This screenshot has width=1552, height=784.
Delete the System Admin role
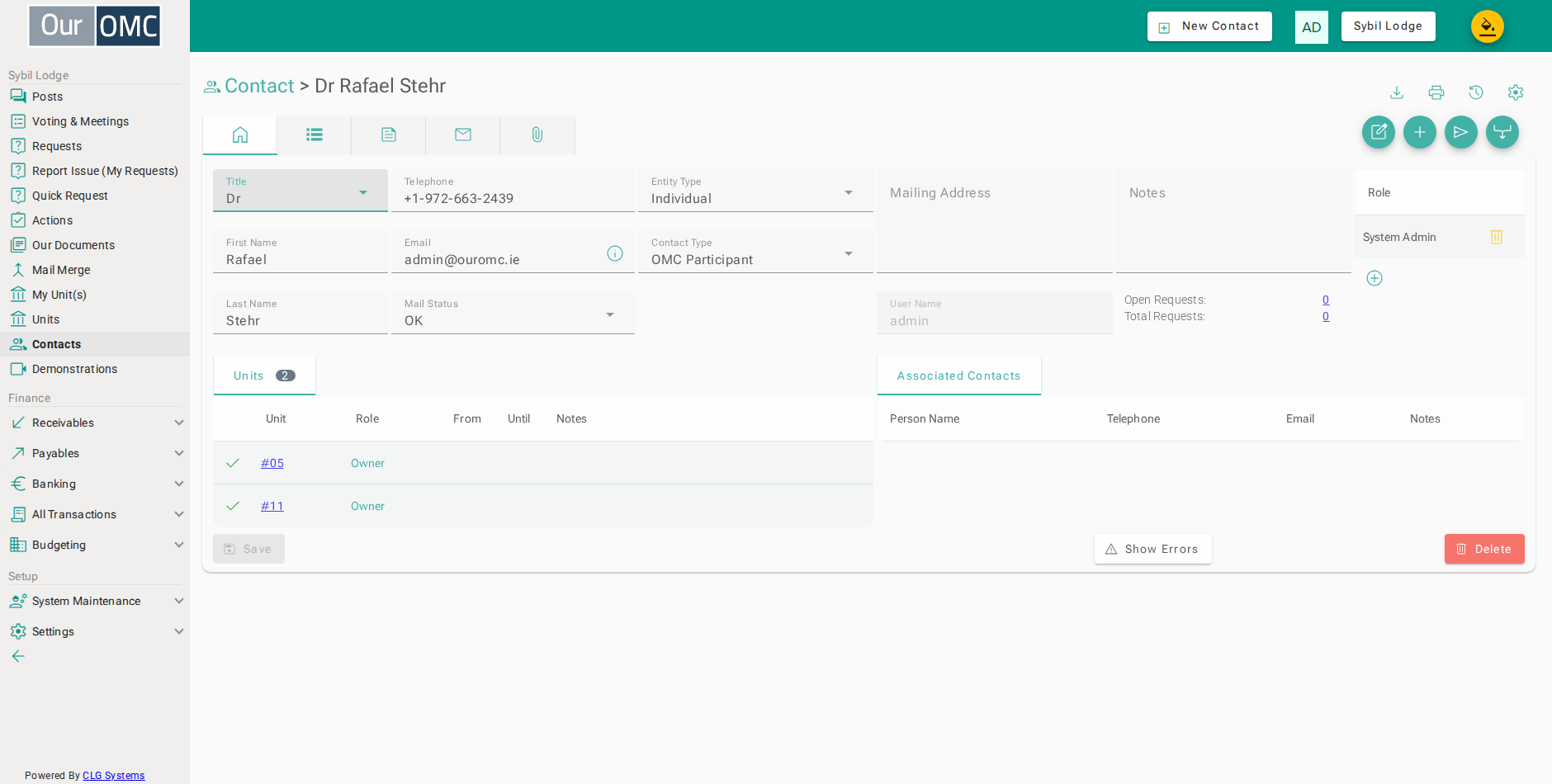click(x=1497, y=237)
